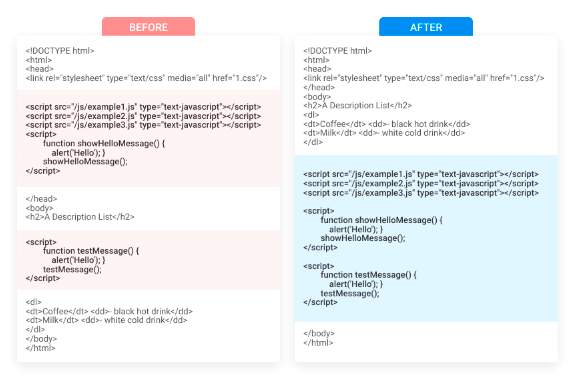This screenshot has height=385, width=571.
Task: Click the 'showHelloMessage();' call line in BEFORE panel
Action: (85, 162)
